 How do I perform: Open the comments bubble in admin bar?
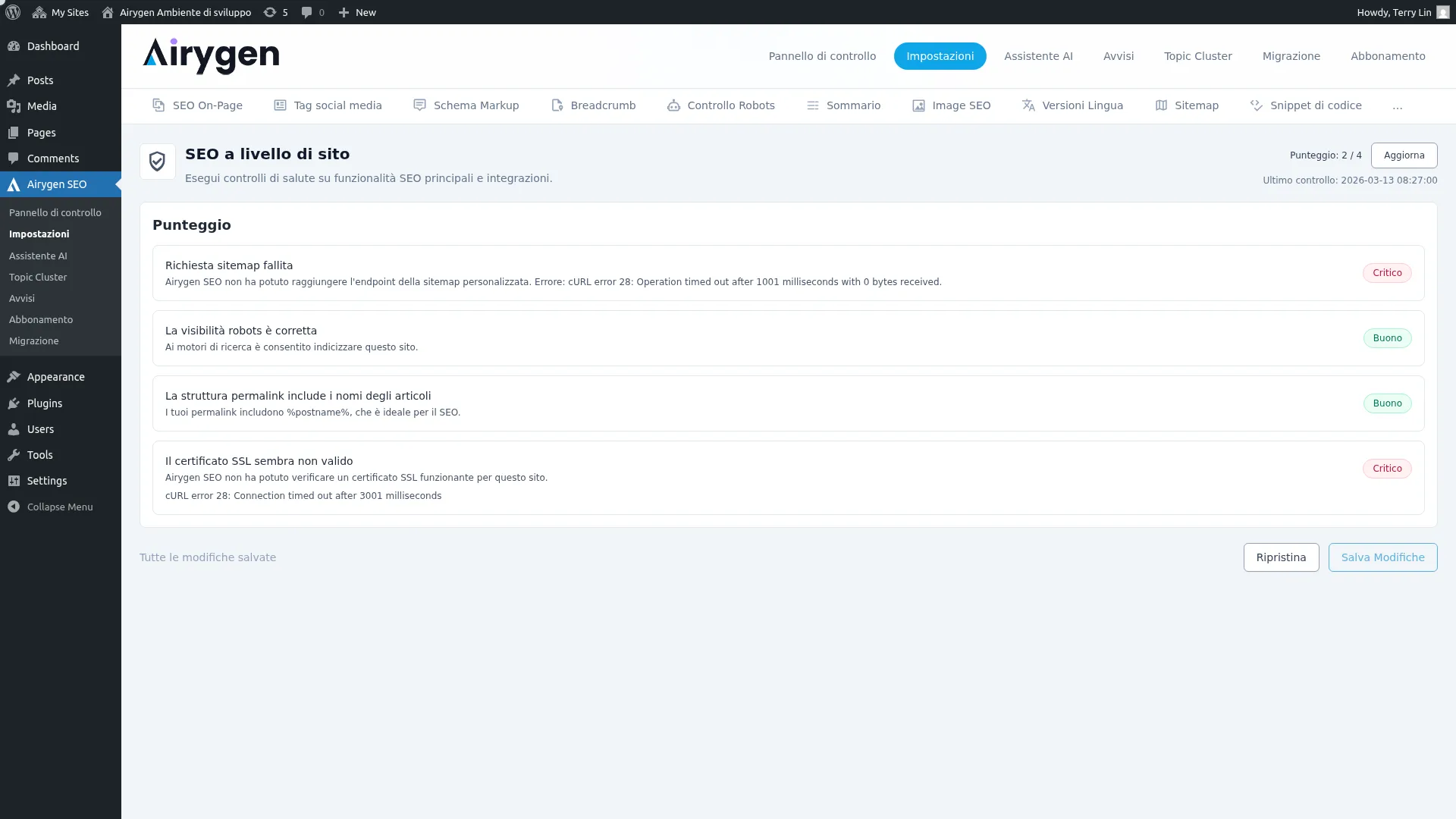(x=306, y=12)
